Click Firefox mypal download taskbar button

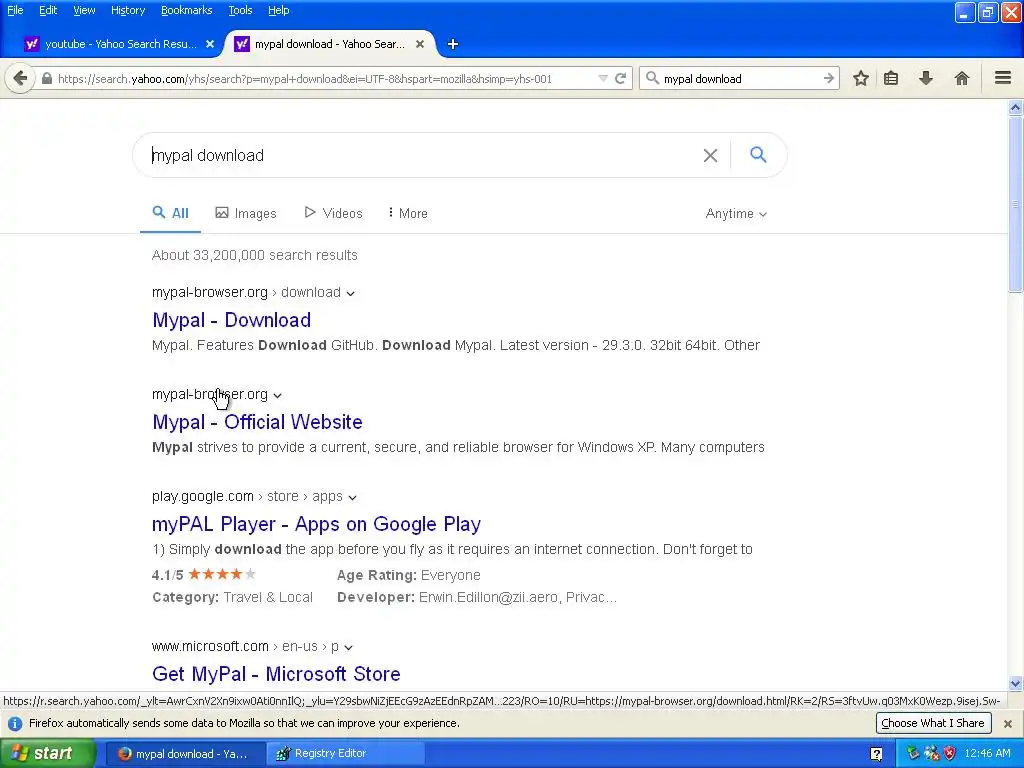coord(185,754)
